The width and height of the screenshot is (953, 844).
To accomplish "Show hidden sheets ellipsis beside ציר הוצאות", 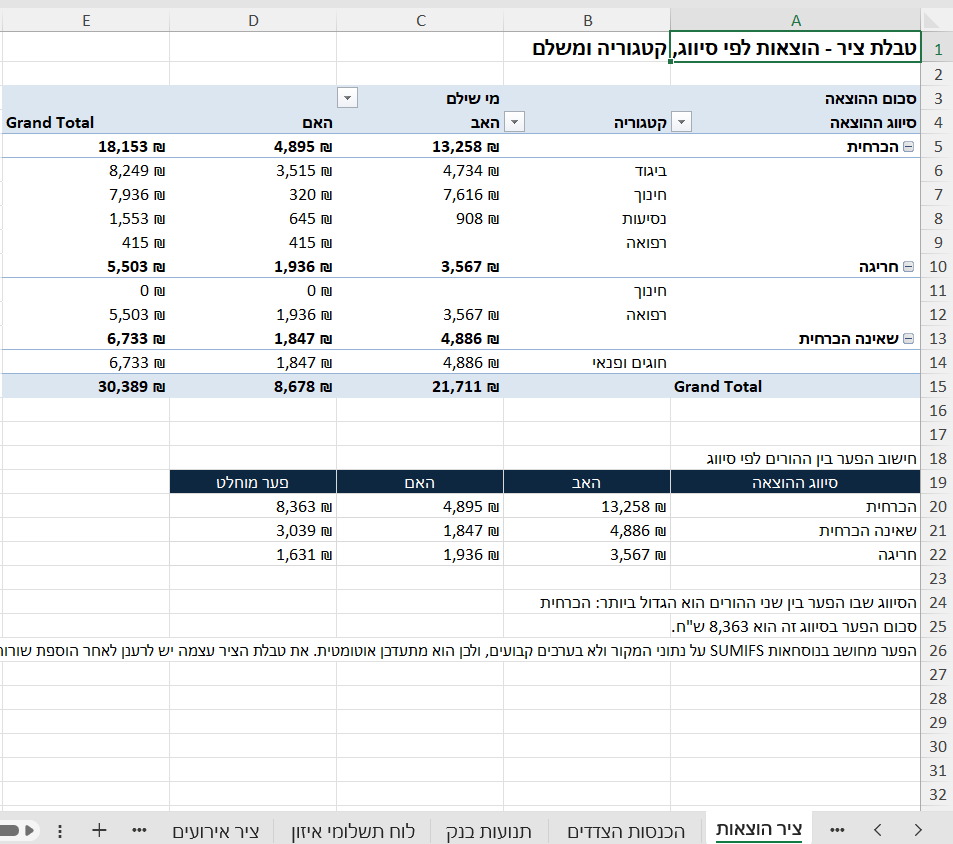I will click(838, 830).
